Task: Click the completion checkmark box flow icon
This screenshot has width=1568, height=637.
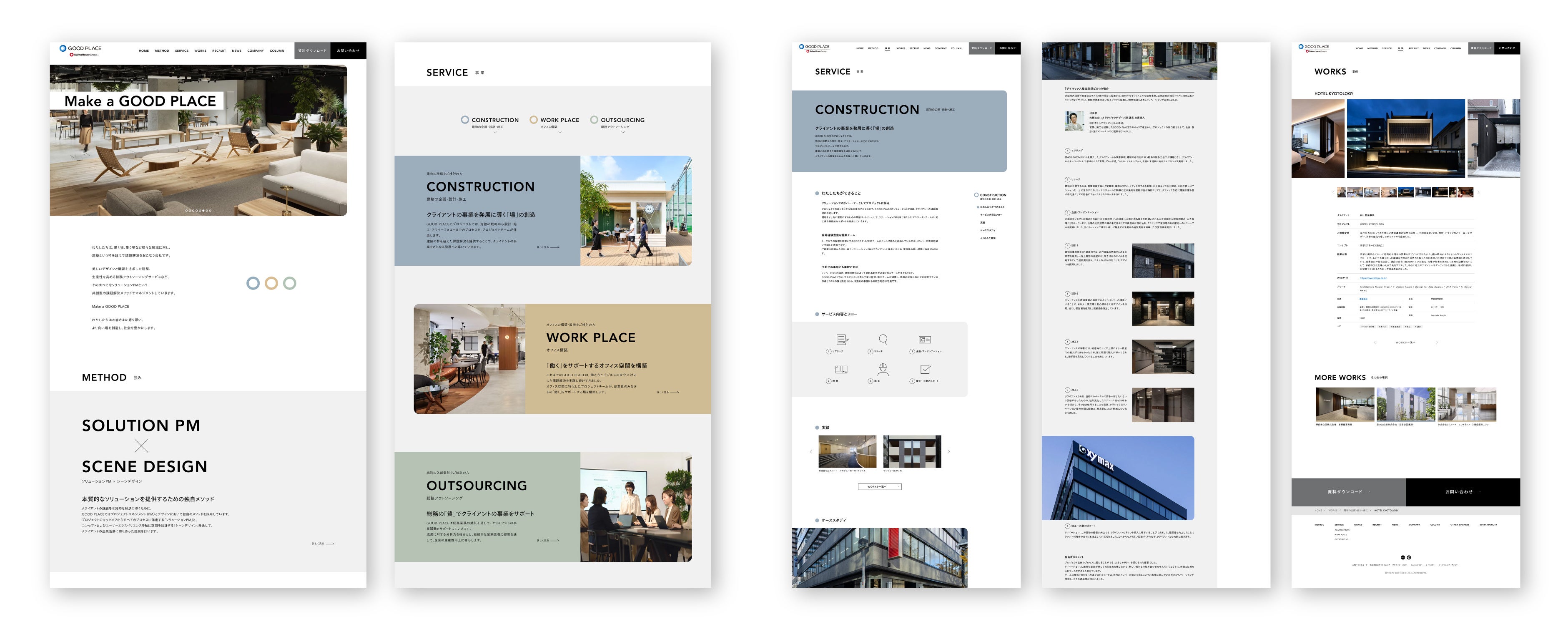Action: click(925, 370)
